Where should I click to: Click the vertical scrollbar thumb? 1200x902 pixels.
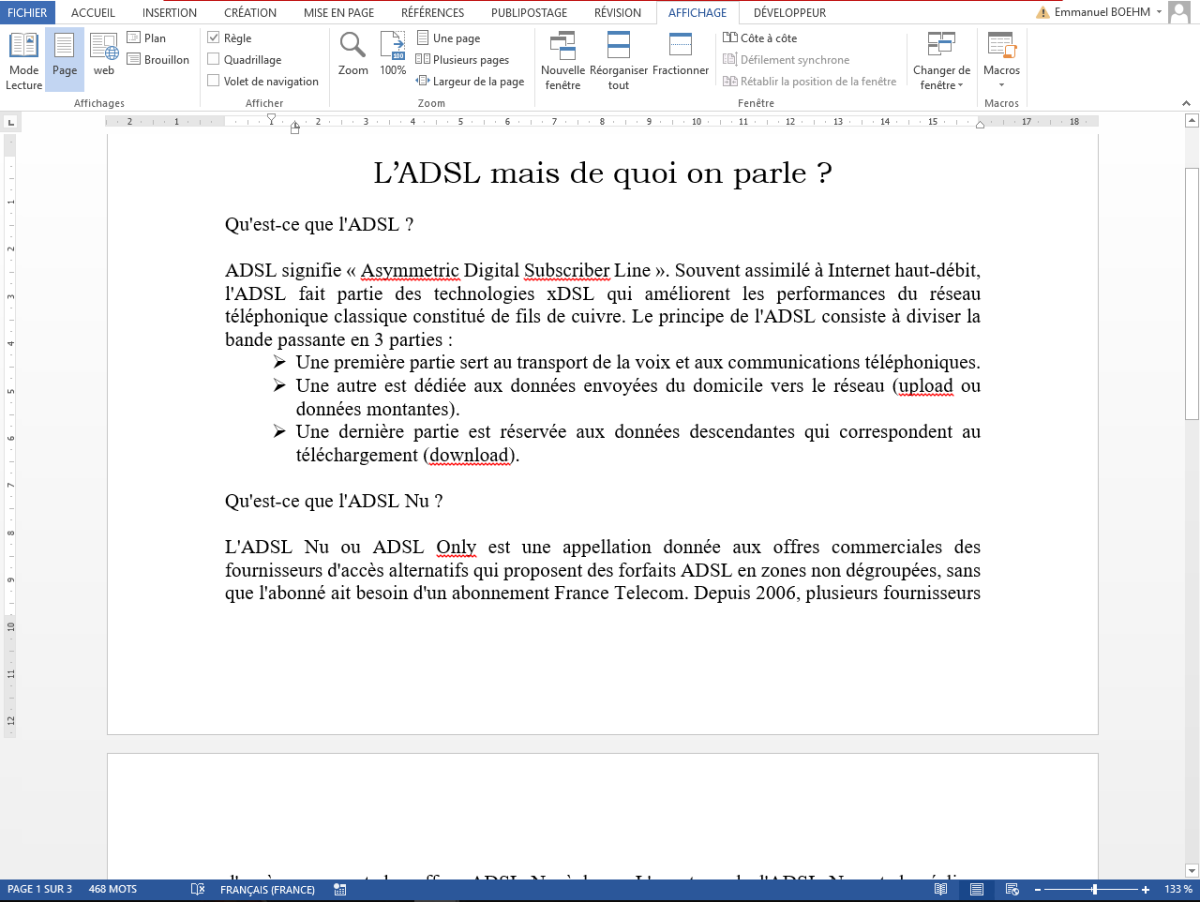coord(1191,292)
